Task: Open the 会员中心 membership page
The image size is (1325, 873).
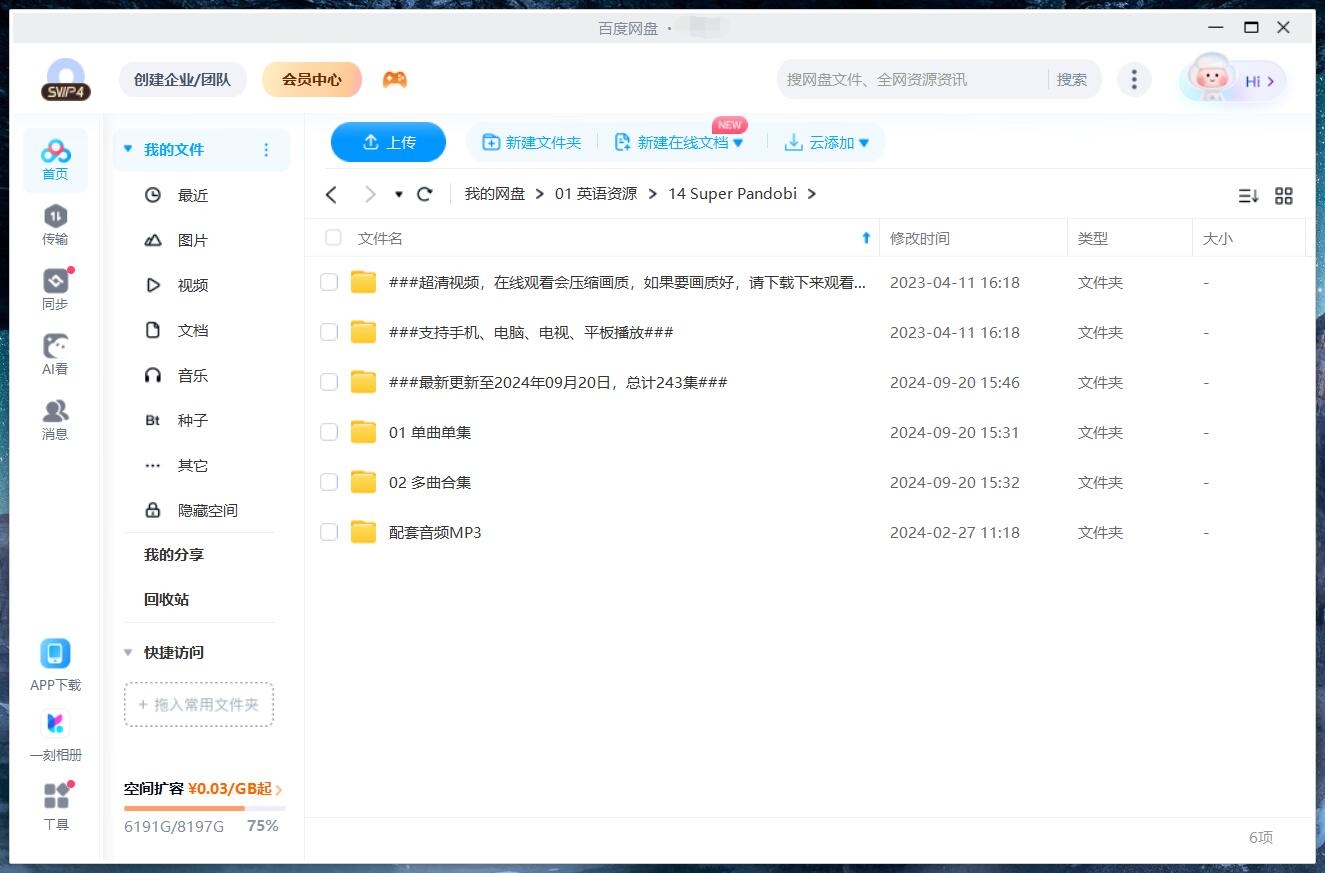Action: 312,78
